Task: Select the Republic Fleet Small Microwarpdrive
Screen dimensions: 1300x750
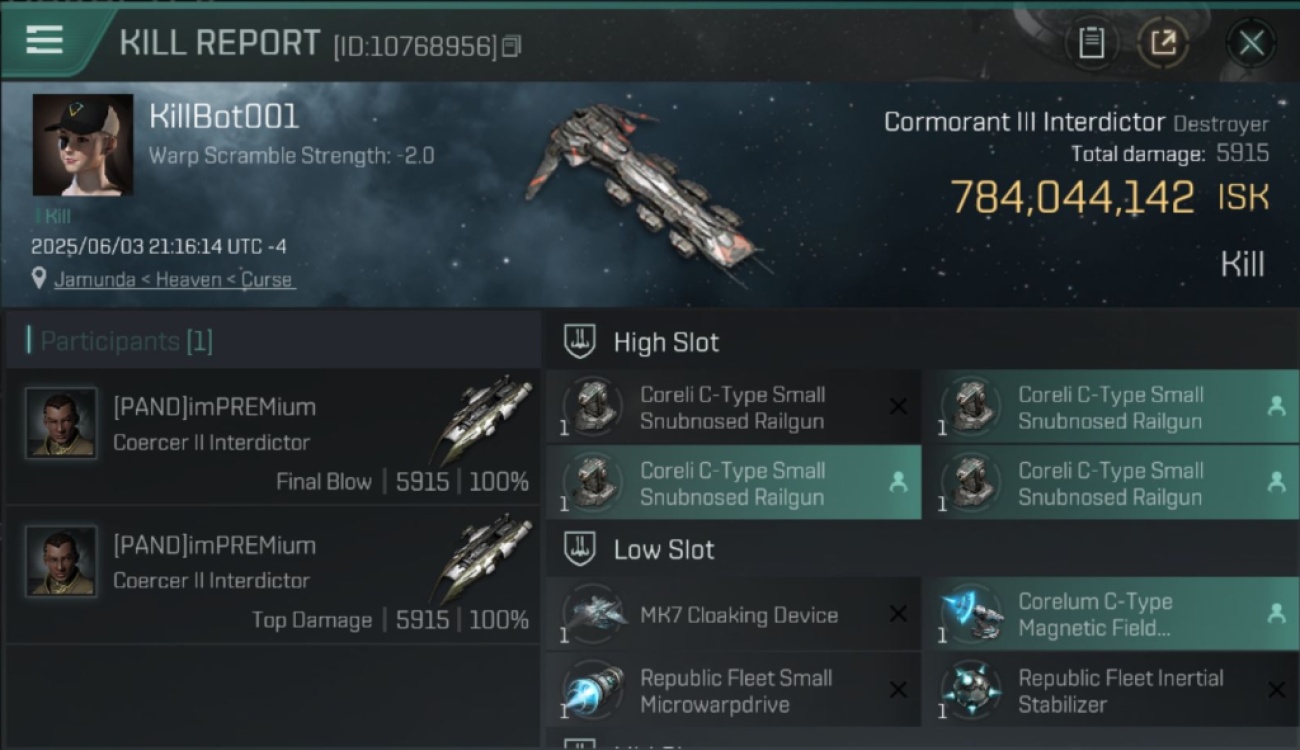Action: click(734, 690)
